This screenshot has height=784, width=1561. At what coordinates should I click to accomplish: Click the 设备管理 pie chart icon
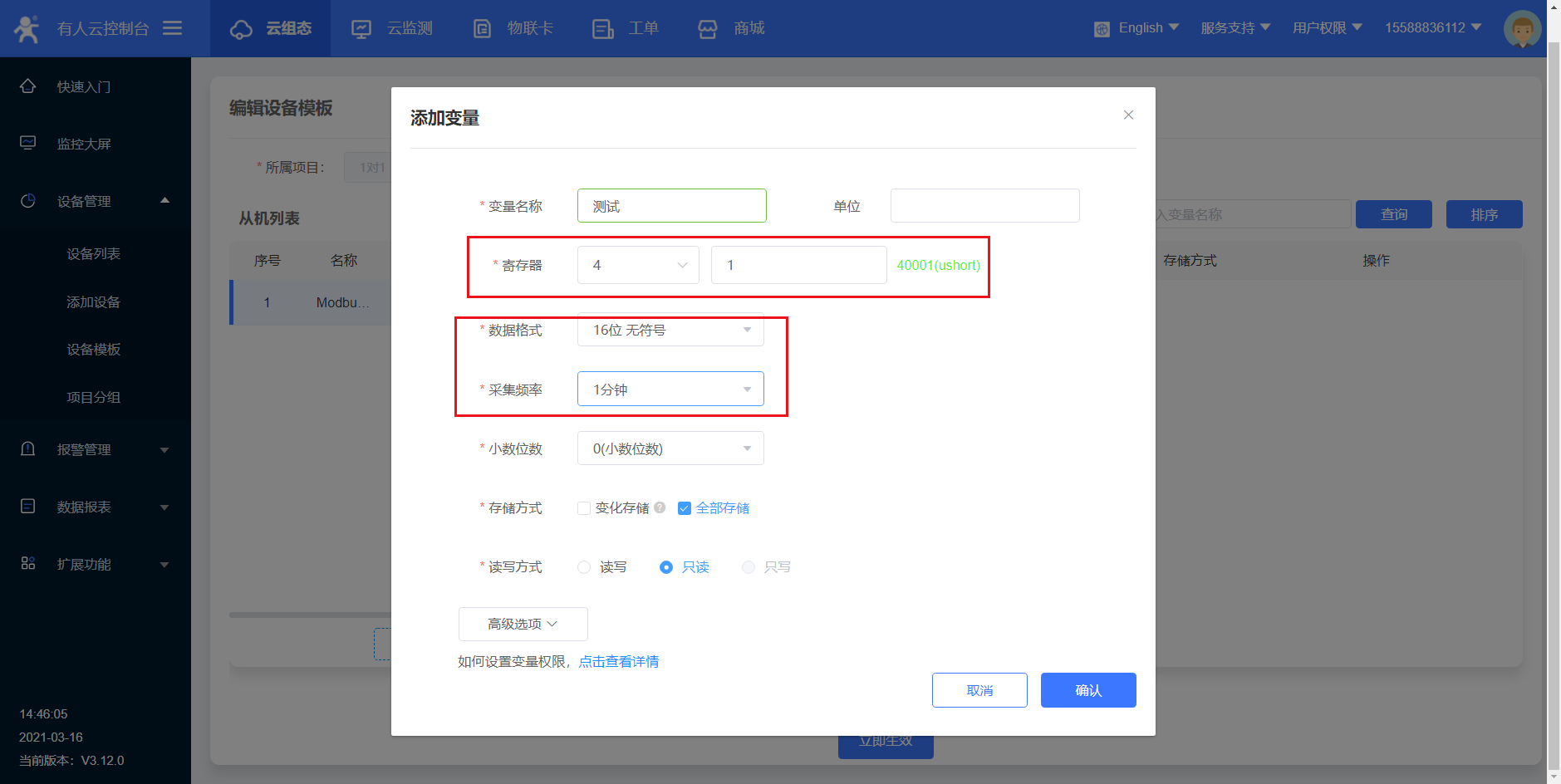point(27,200)
